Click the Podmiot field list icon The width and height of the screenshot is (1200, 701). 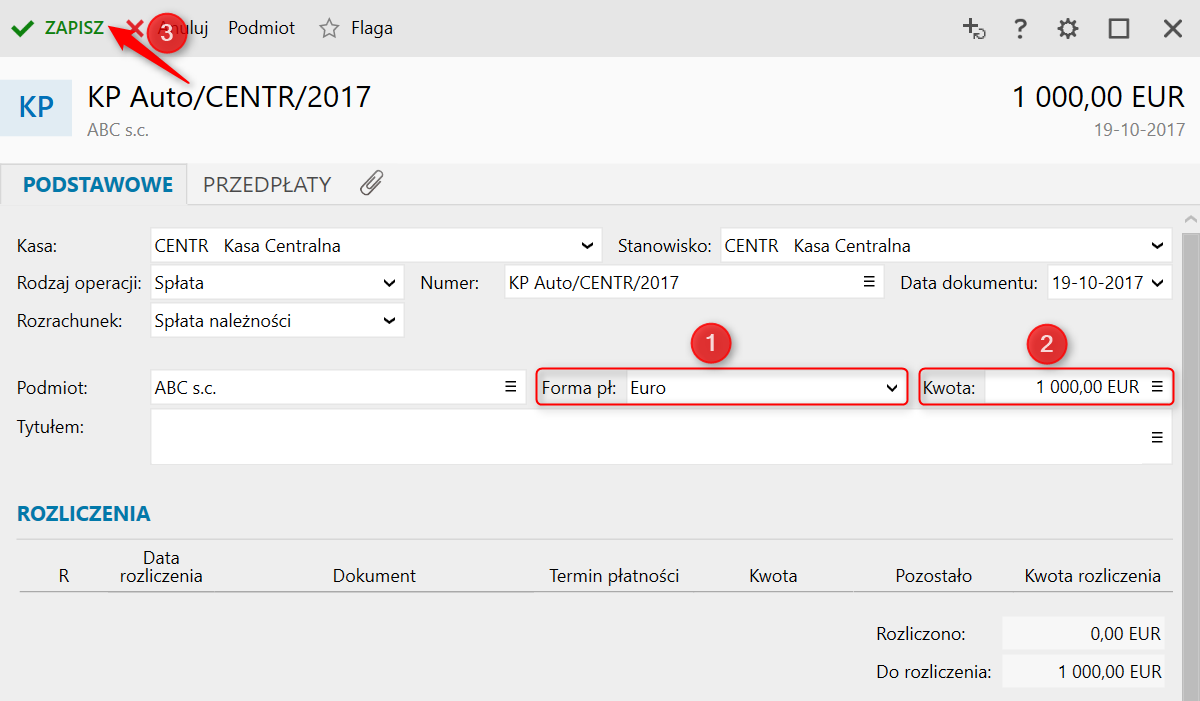click(510, 387)
